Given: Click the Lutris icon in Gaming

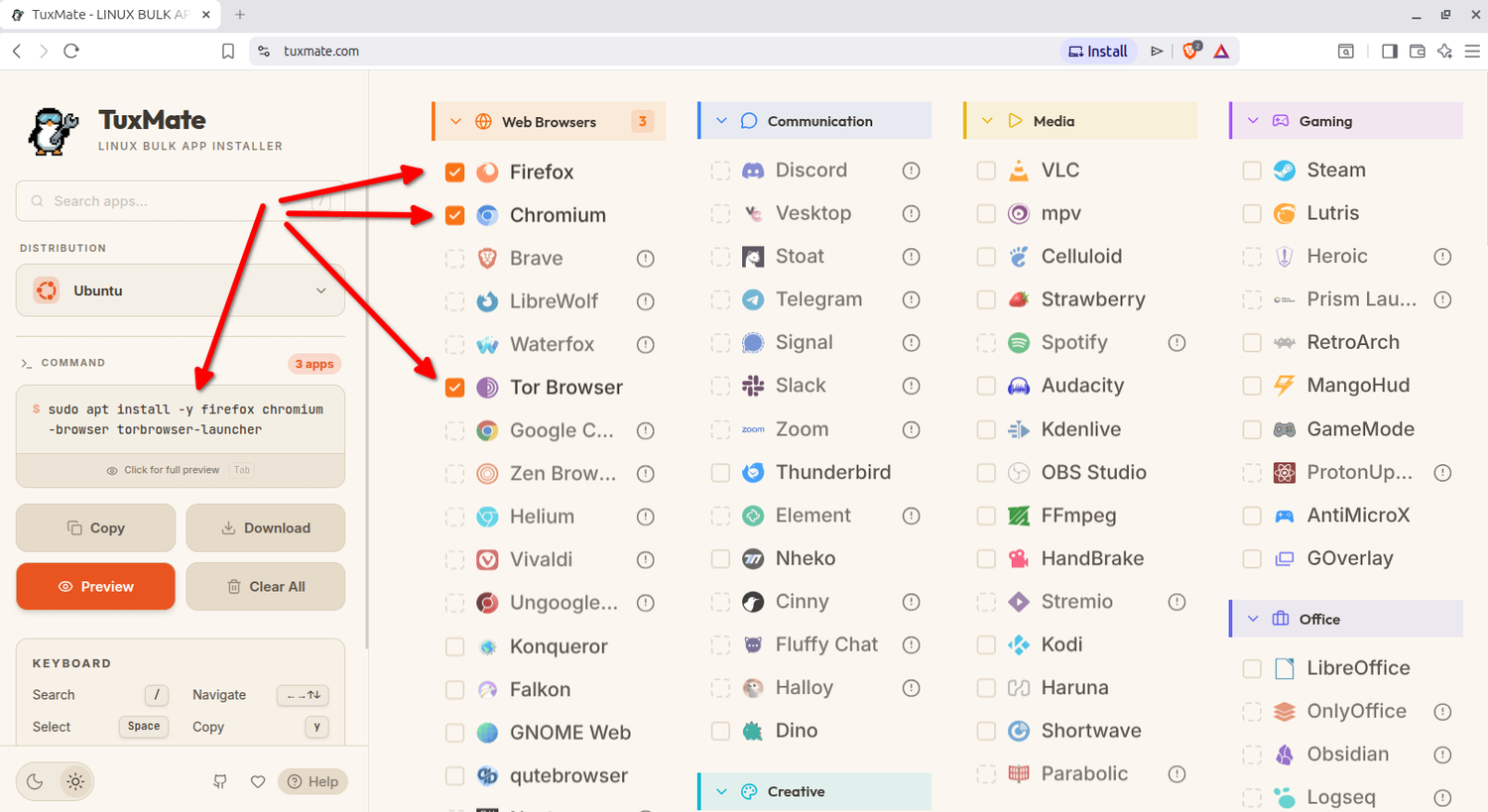Looking at the screenshot, I should [x=1285, y=213].
